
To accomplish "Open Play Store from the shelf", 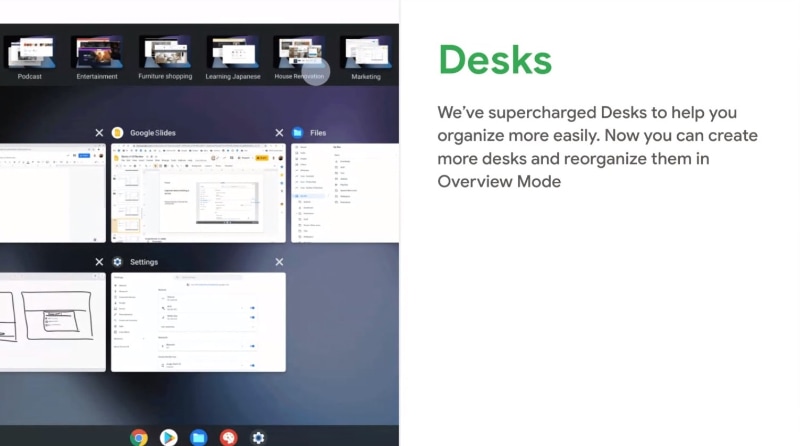I will click(168, 437).
